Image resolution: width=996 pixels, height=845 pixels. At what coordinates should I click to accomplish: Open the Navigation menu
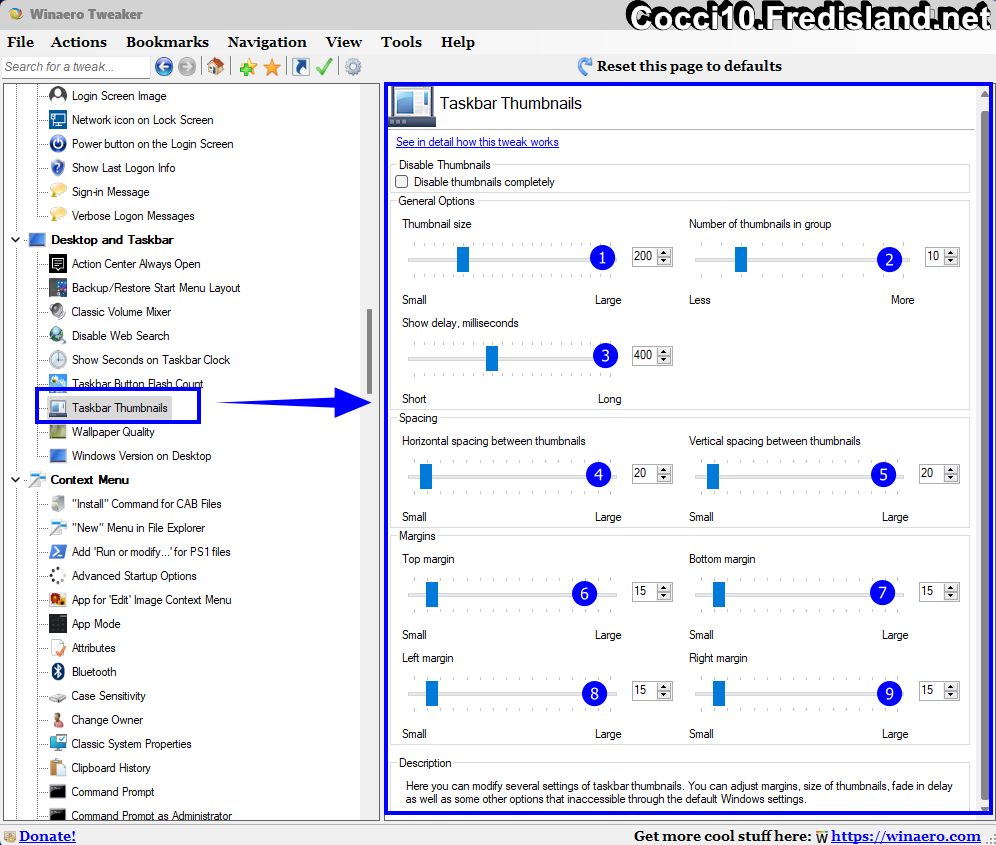pos(267,42)
